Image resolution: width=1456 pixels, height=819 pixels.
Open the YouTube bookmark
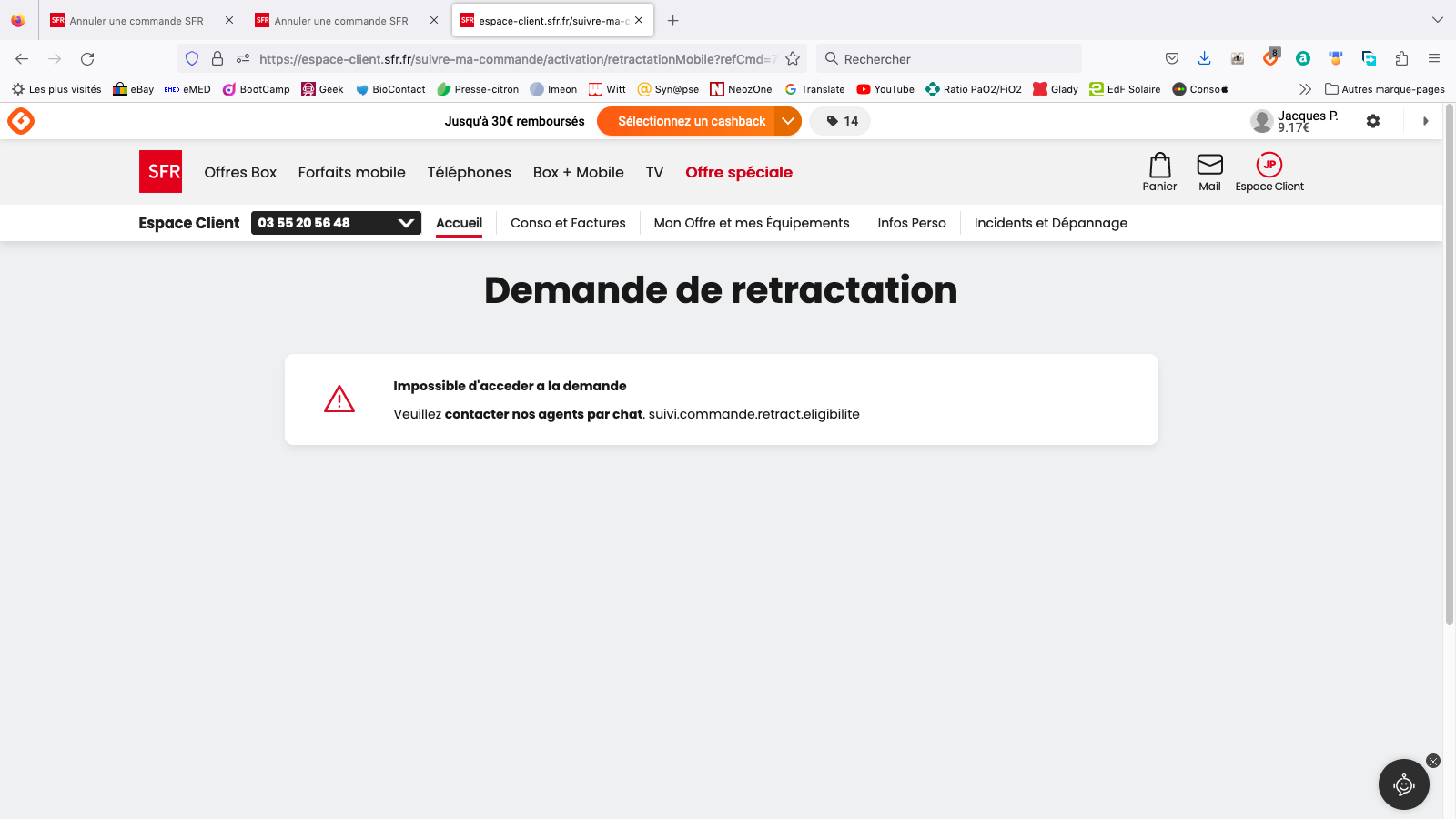coord(885,89)
